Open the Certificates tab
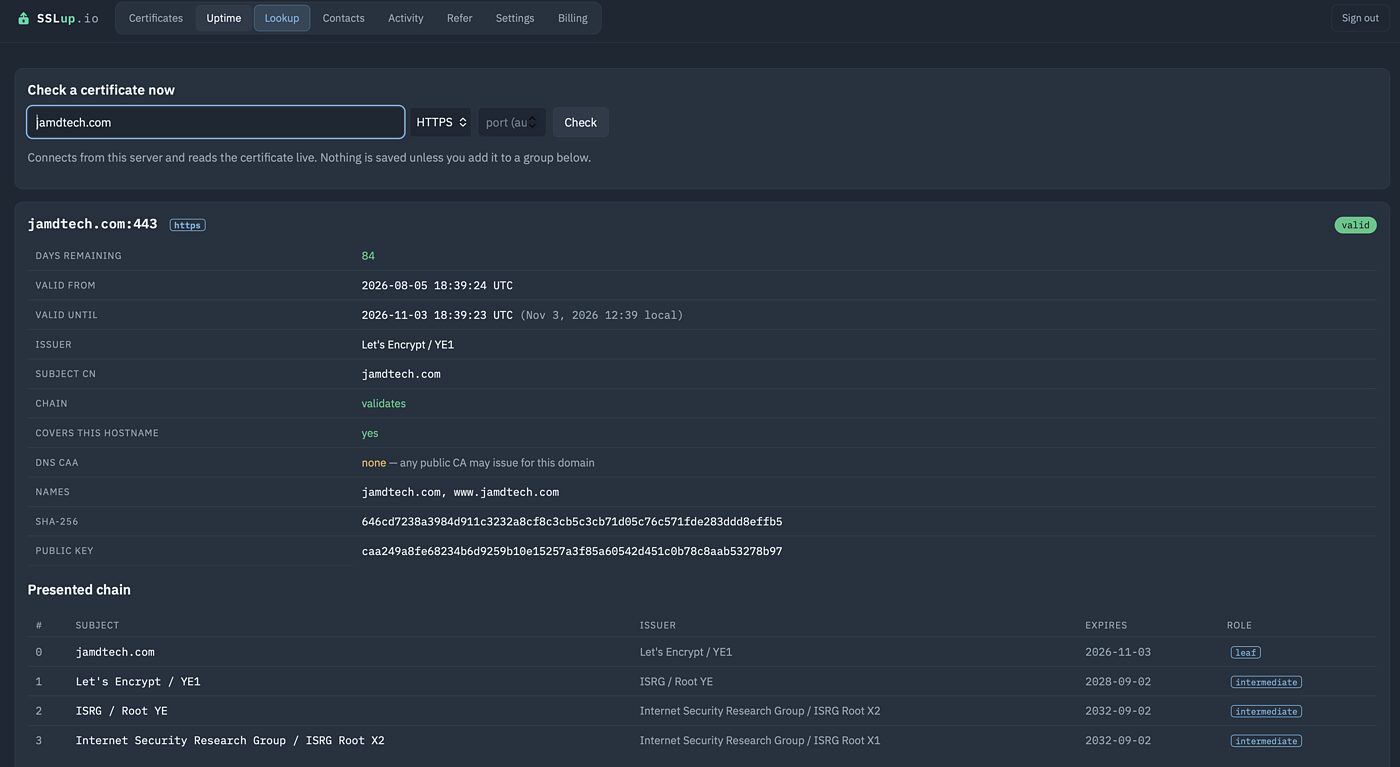This screenshot has height=767, width=1400. (156, 18)
